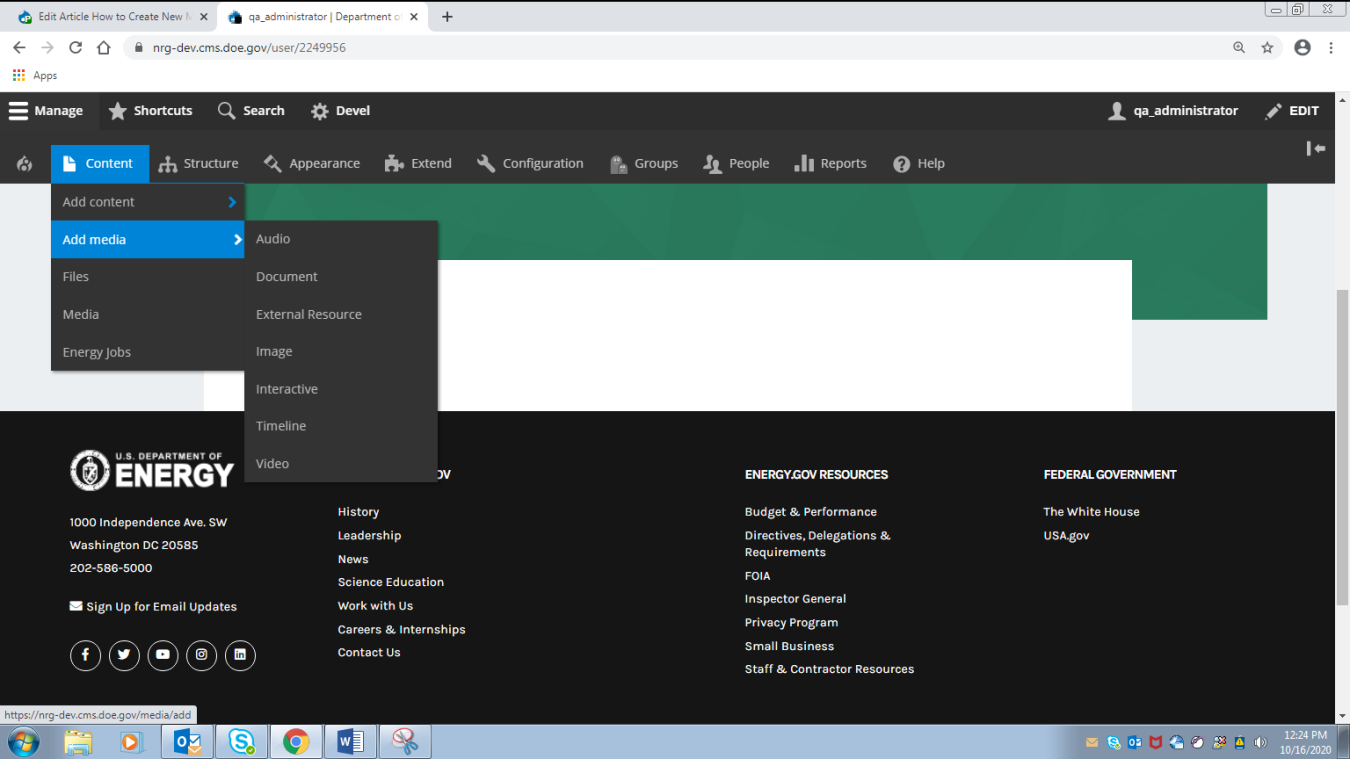
Task: Open the Content menu tab
Action: (x=100, y=164)
